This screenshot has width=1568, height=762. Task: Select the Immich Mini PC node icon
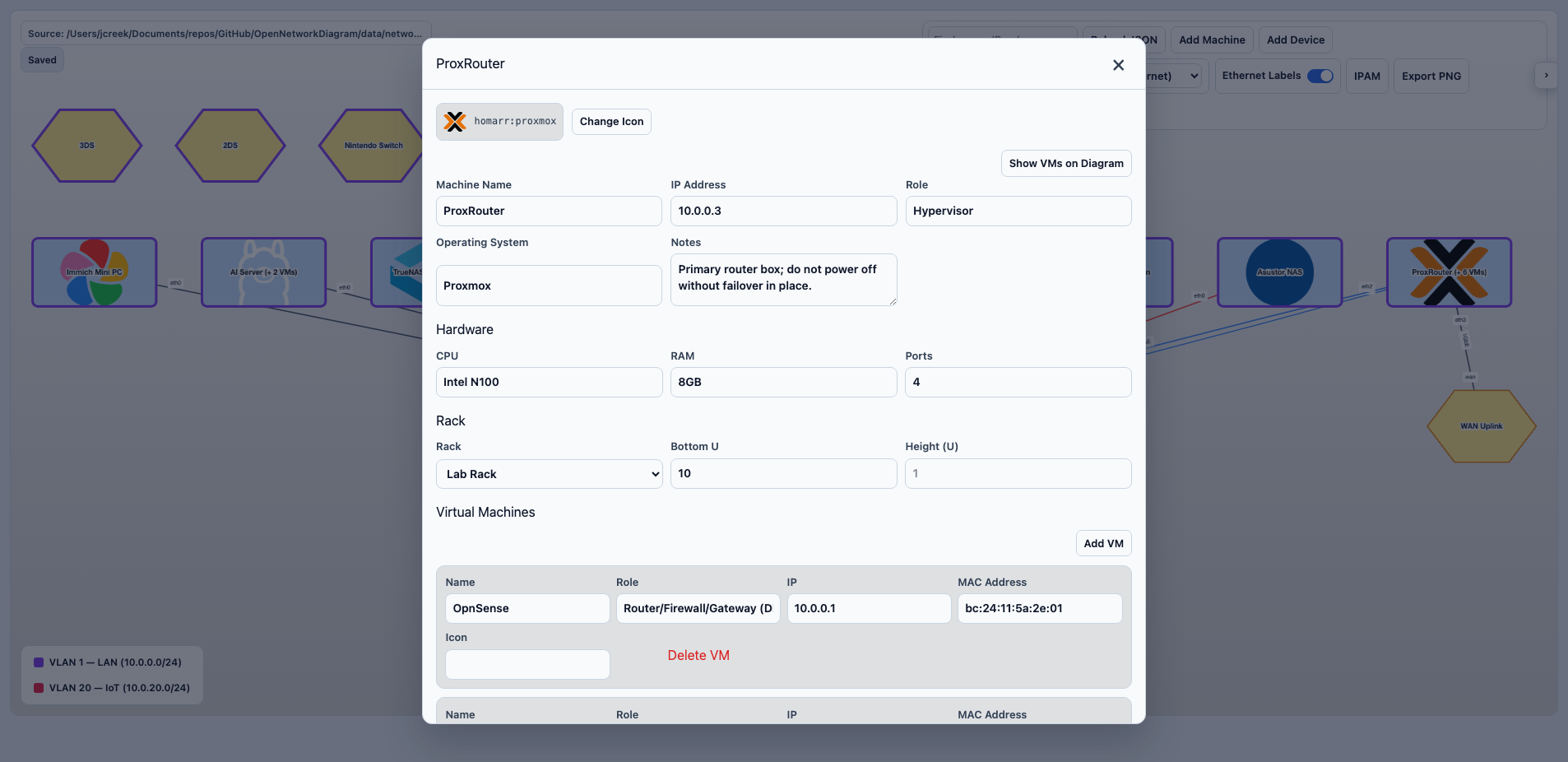tap(95, 272)
